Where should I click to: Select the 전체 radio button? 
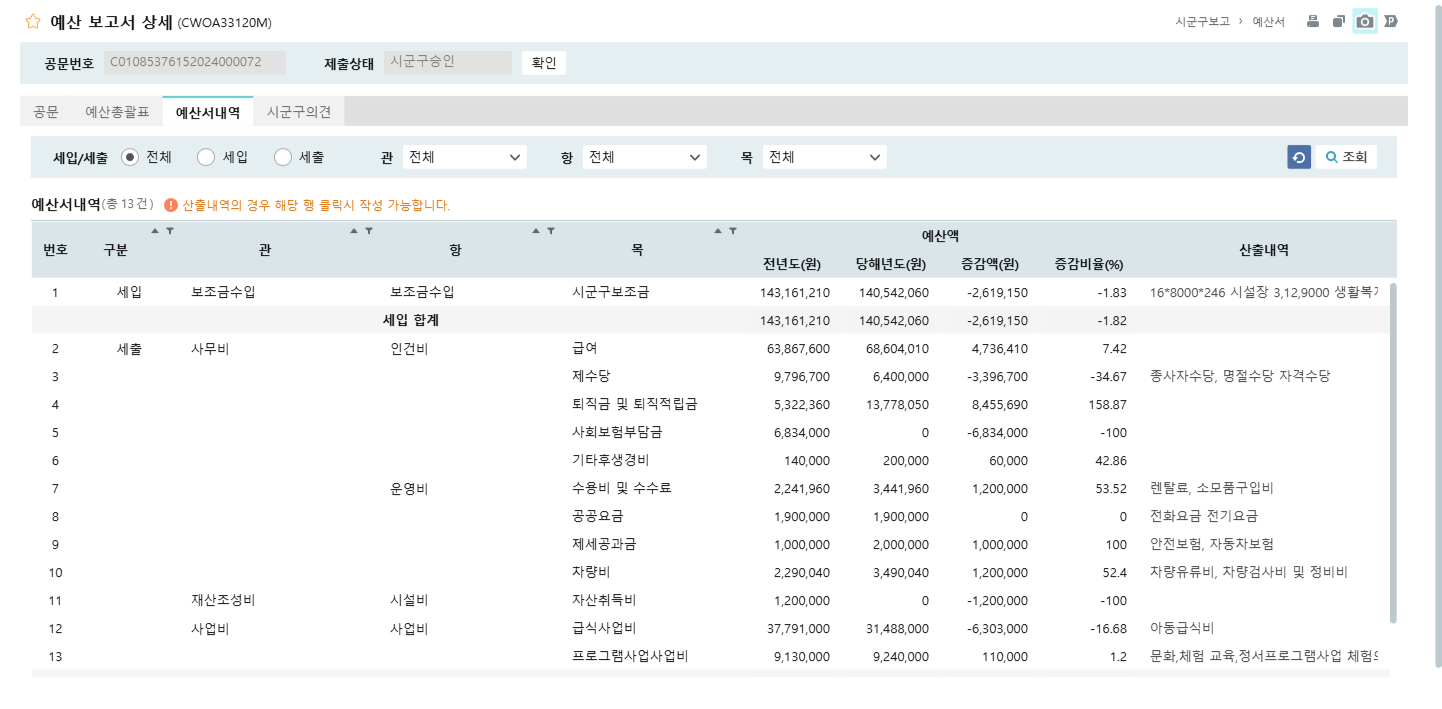(x=130, y=157)
